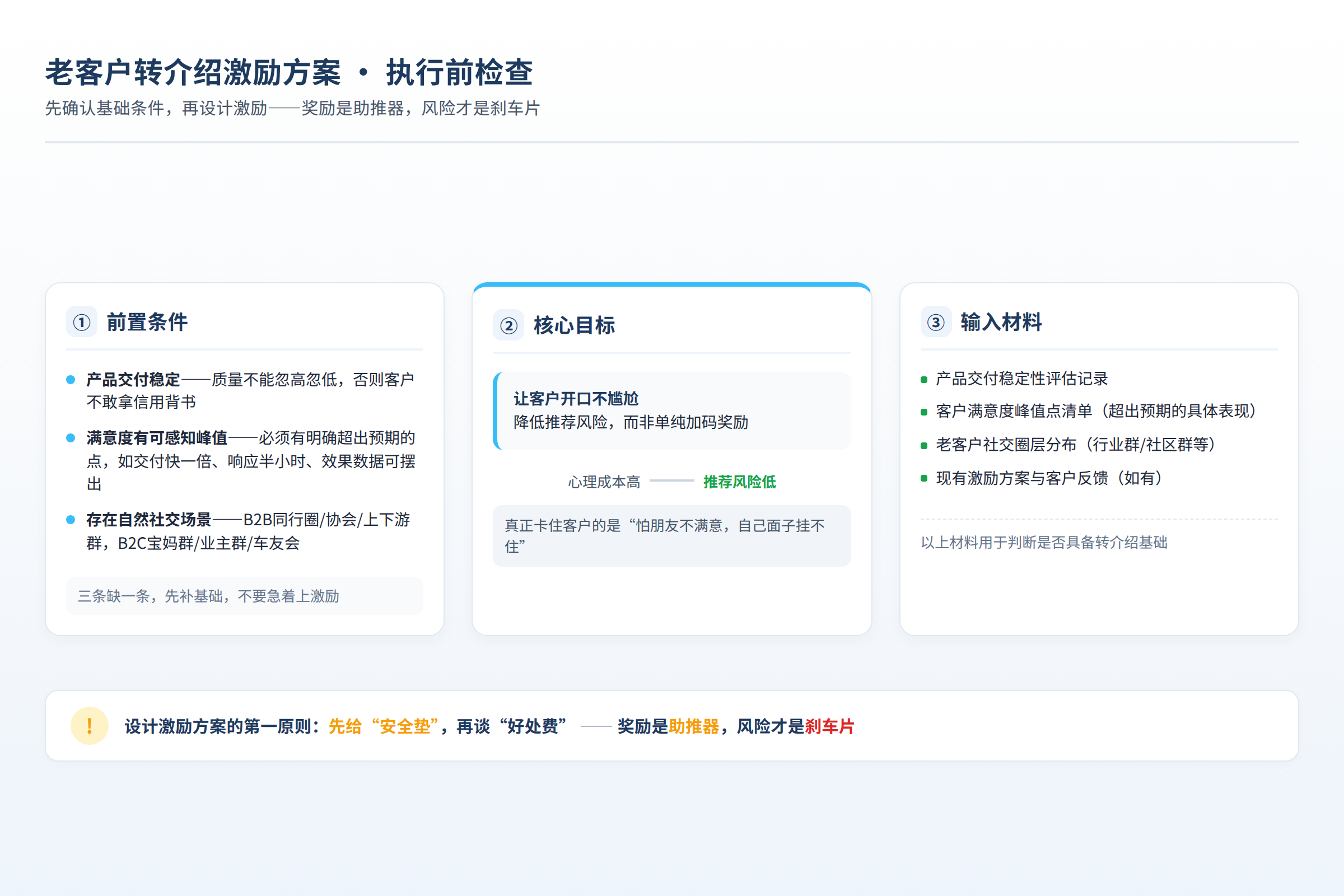Click the 输入材料 card heading
1344x896 pixels.
point(1001,323)
